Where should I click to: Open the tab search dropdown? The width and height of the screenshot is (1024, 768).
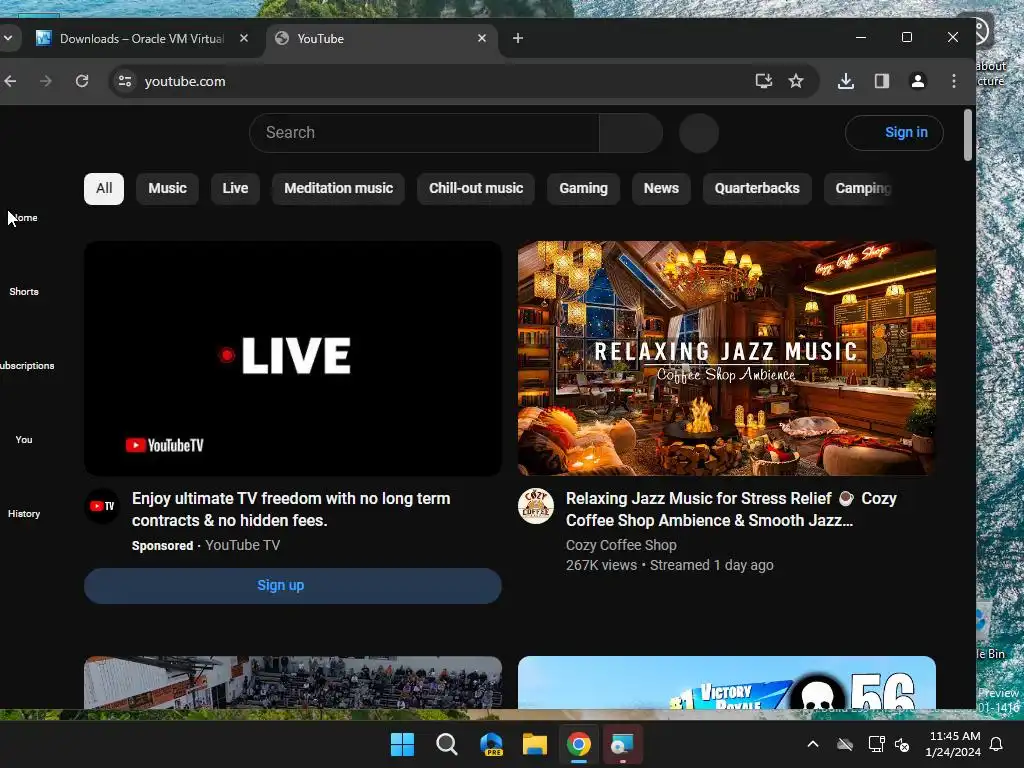[x=8, y=38]
